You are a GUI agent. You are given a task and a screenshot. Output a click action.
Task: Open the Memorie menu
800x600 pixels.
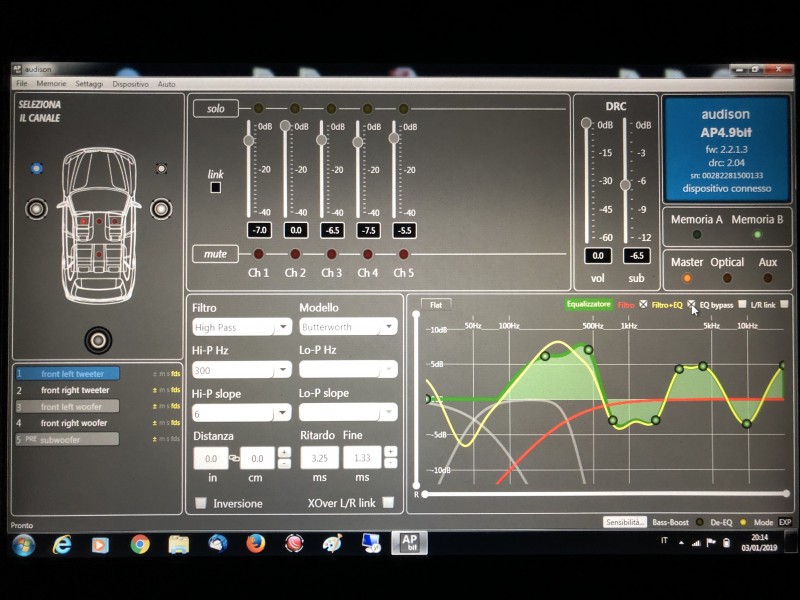point(52,84)
